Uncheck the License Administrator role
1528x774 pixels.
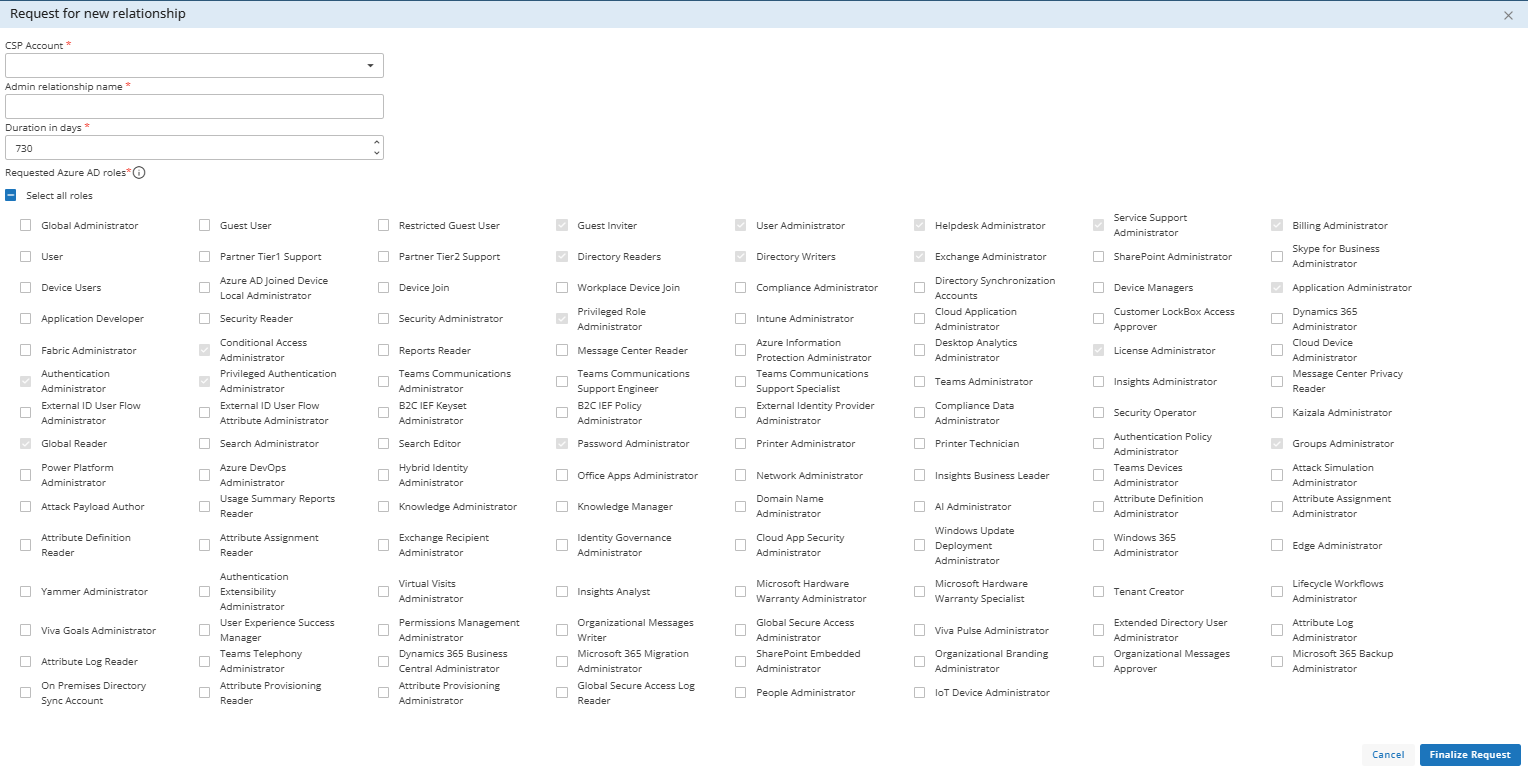point(1098,350)
